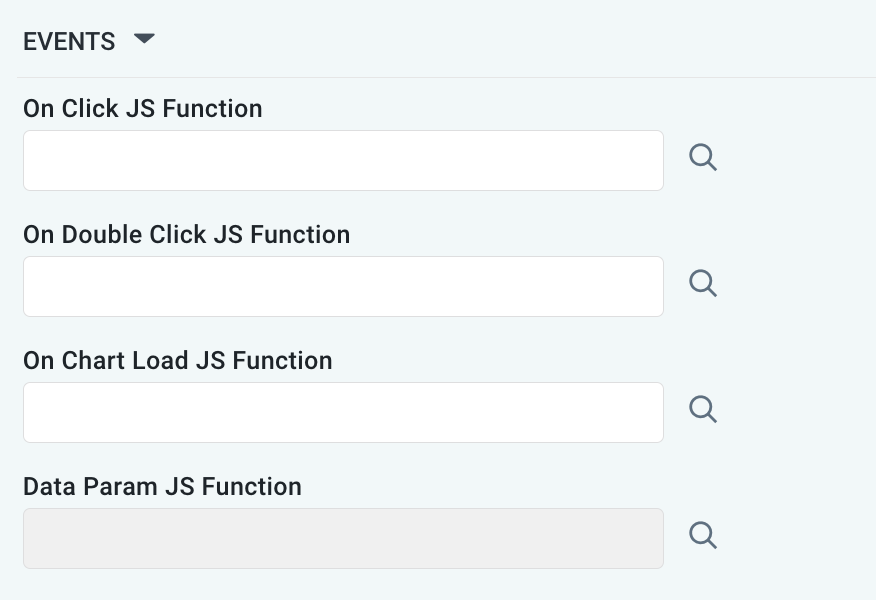Click magnifier next to Data Param JS Function
This screenshot has width=876, height=600.
pos(703,536)
